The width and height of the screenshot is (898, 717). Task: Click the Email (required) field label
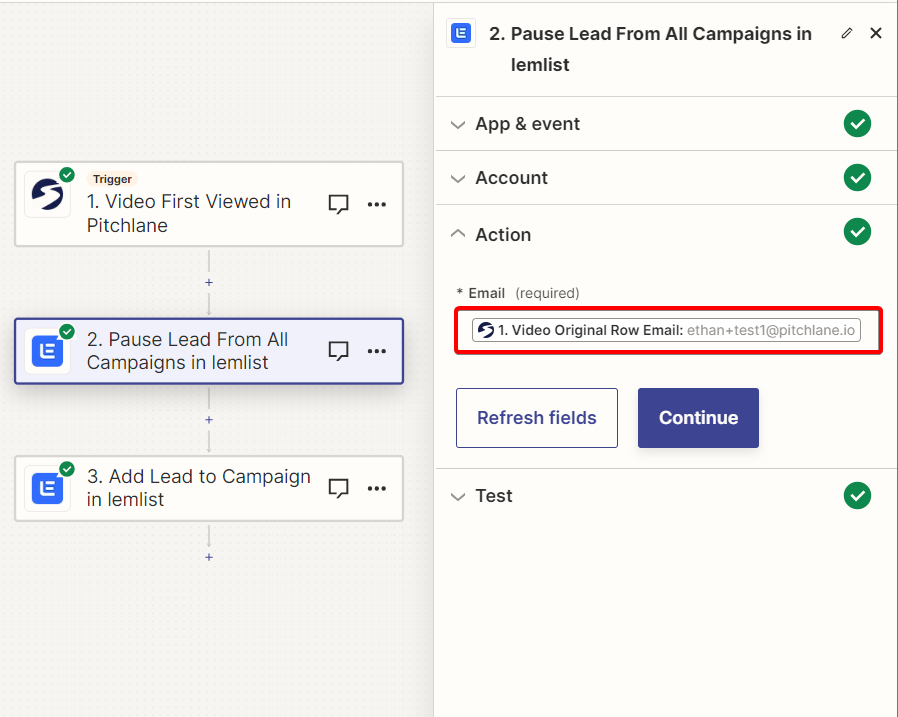click(x=518, y=293)
